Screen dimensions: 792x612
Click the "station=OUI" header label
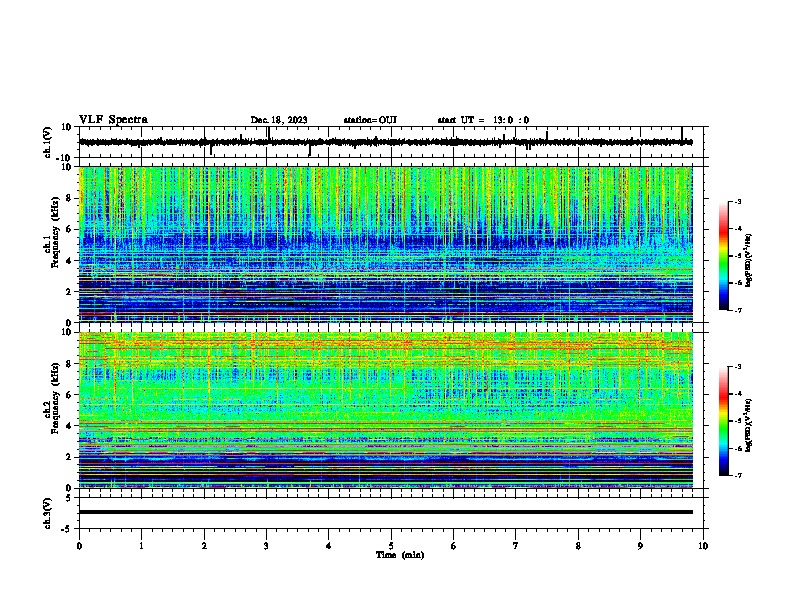(x=370, y=120)
